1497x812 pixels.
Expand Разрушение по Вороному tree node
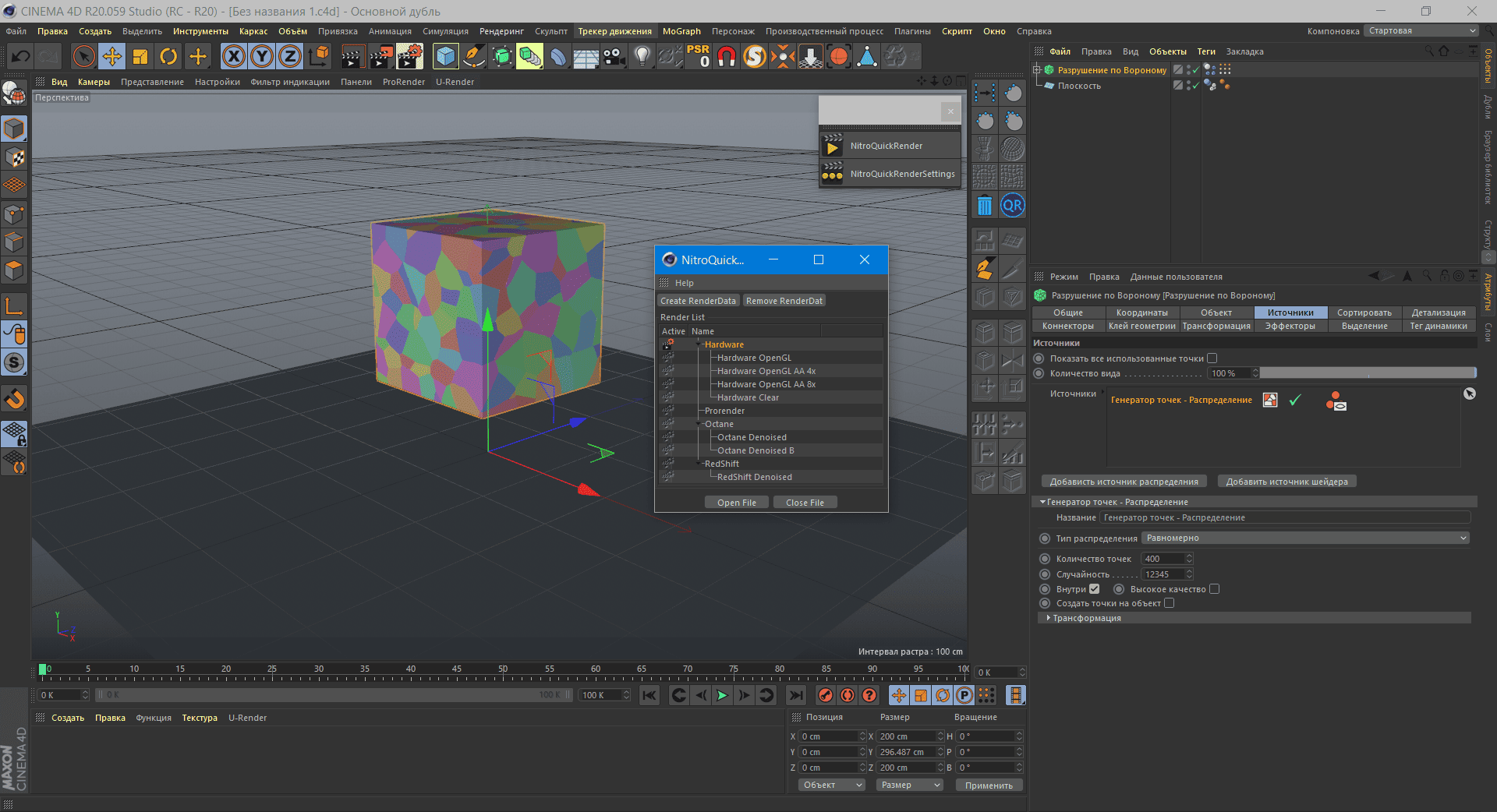pos(1038,70)
